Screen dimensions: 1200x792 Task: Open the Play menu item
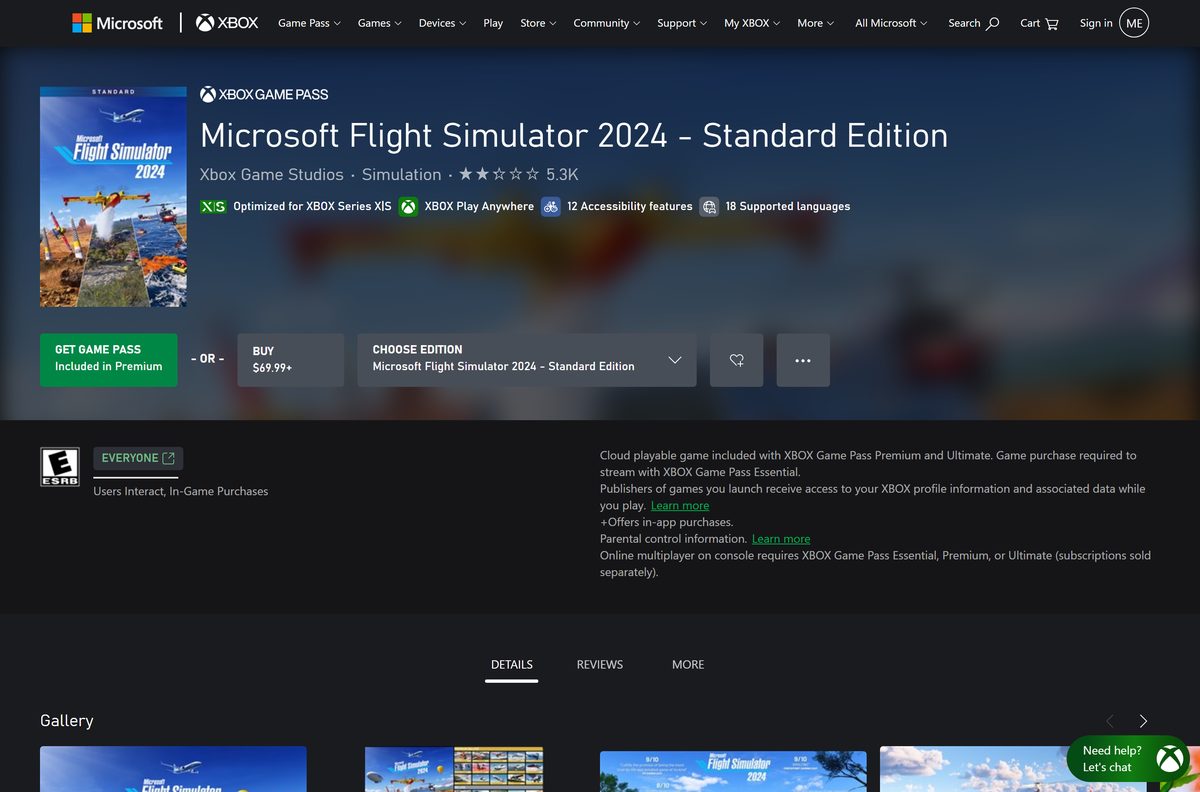tap(493, 23)
